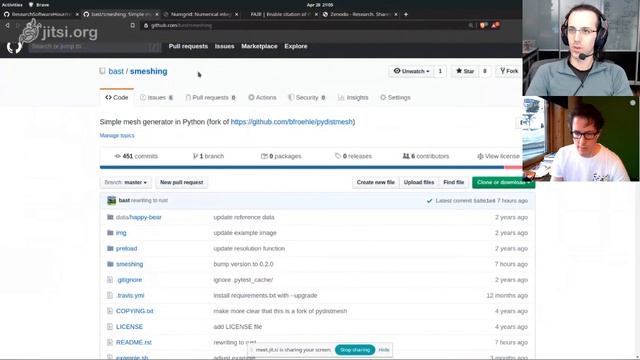View the 6 contributors
Image resolution: width=640 pixels, height=360 pixels.
(426, 156)
